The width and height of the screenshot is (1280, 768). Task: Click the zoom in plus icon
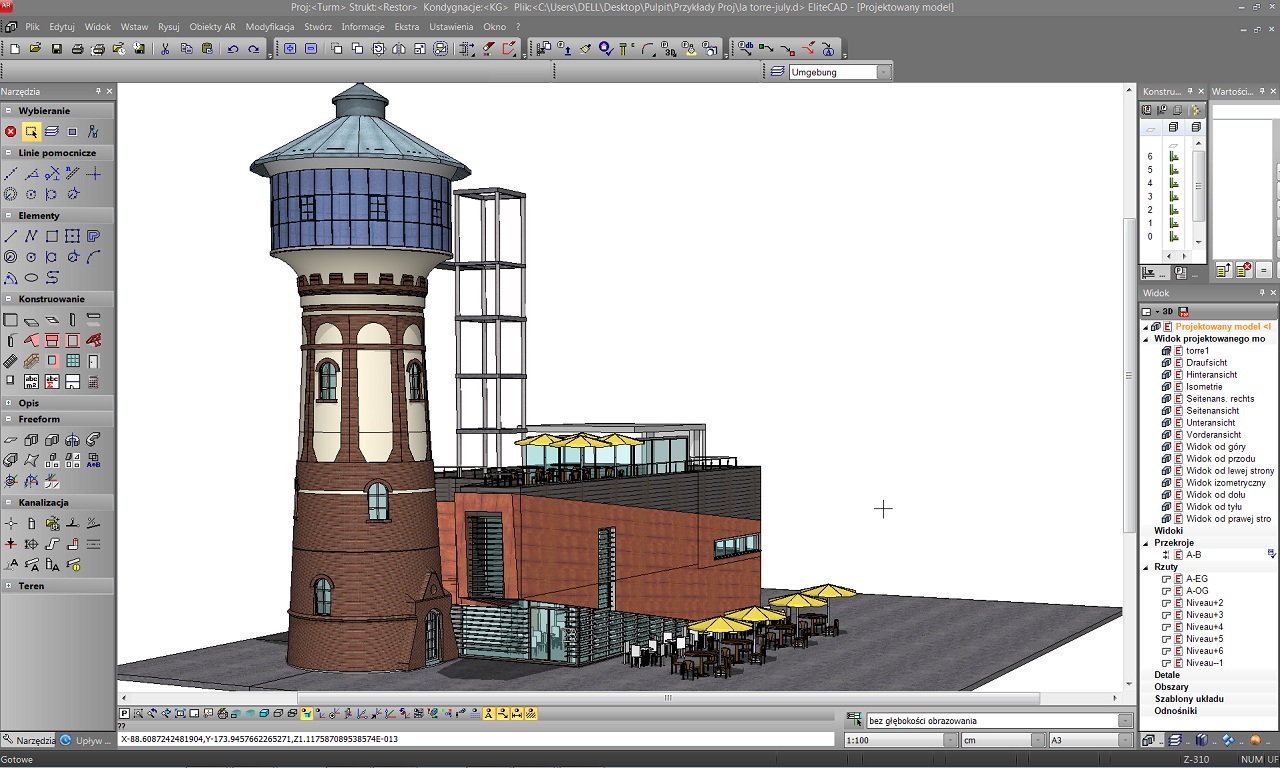point(290,48)
